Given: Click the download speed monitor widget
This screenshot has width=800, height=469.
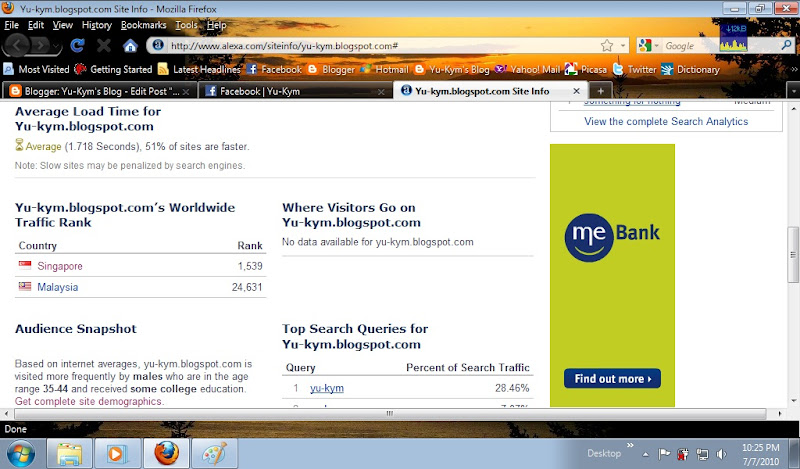Looking at the screenshot, I should coord(733,37).
